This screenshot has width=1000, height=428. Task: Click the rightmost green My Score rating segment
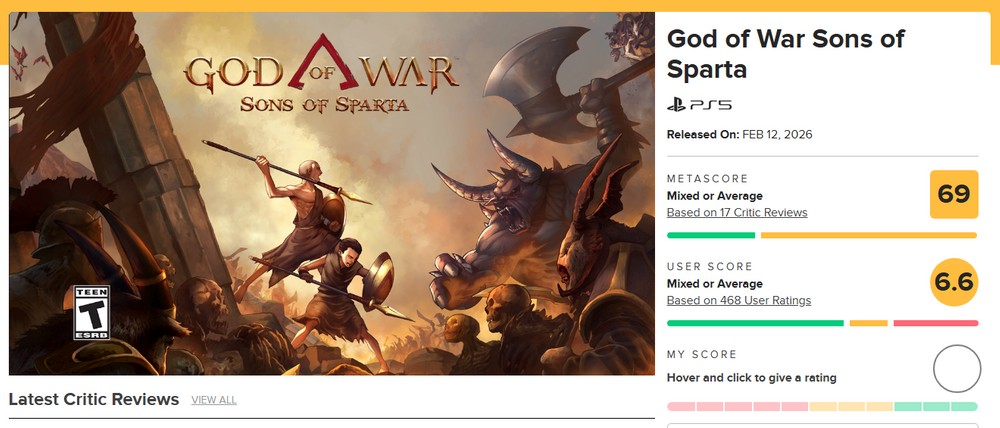click(965, 407)
